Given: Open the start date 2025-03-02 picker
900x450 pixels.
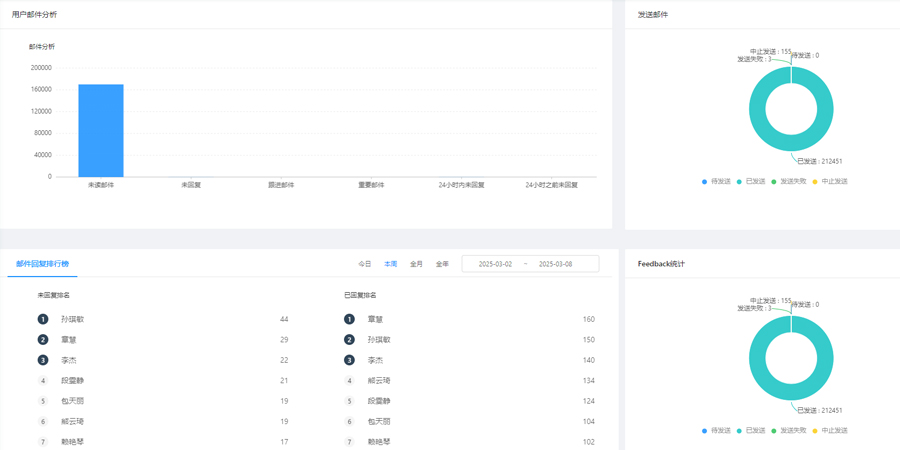Looking at the screenshot, I should click(x=495, y=264).
